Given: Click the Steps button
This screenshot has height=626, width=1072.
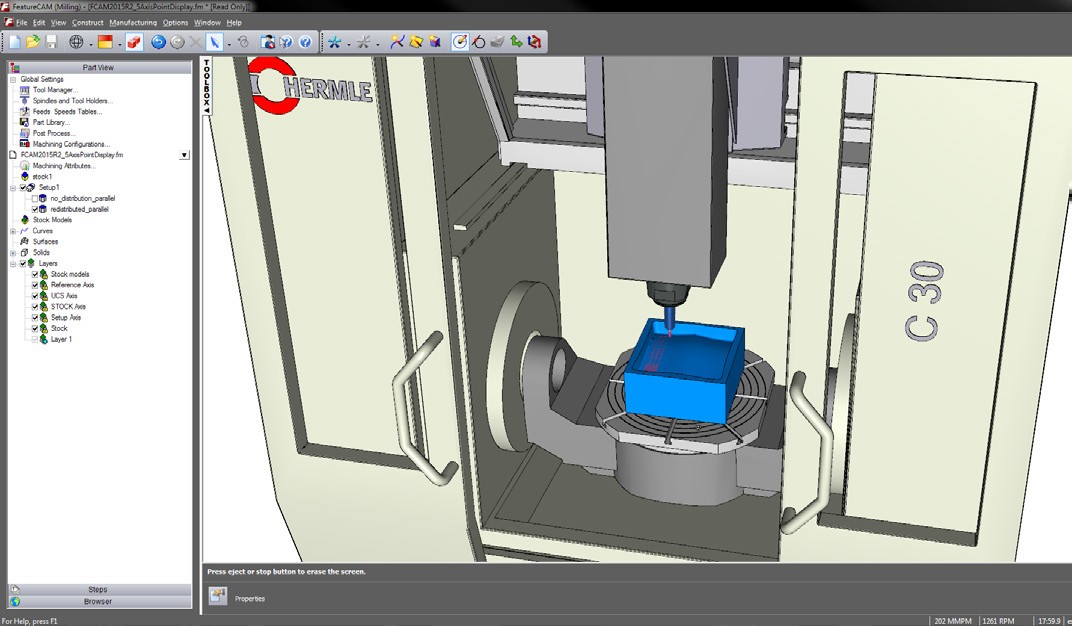Looking at the screenshot, I should 98,590.
